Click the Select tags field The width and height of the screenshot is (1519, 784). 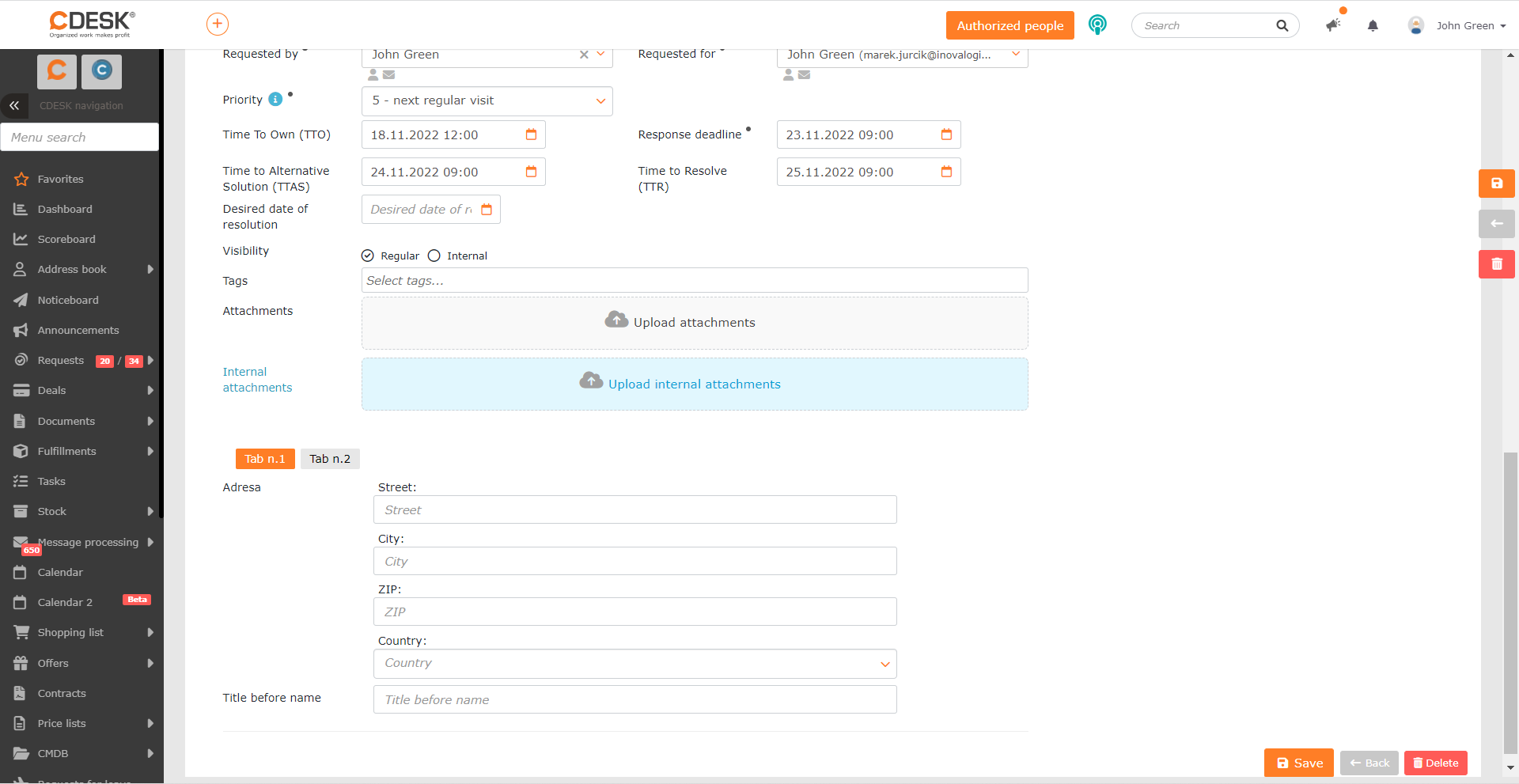(695, 280)
